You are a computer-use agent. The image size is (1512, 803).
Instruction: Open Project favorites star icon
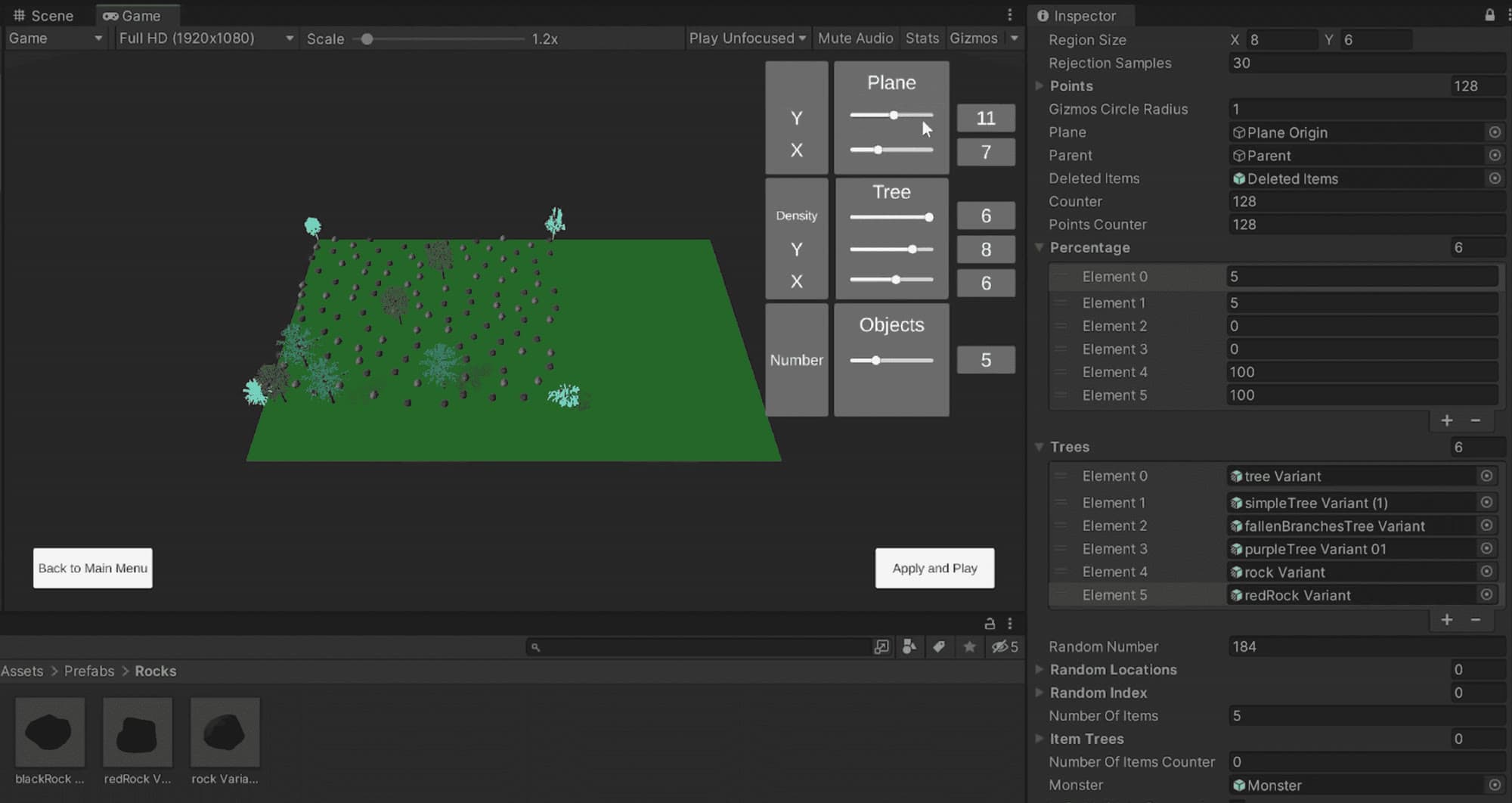coord(969,646)
